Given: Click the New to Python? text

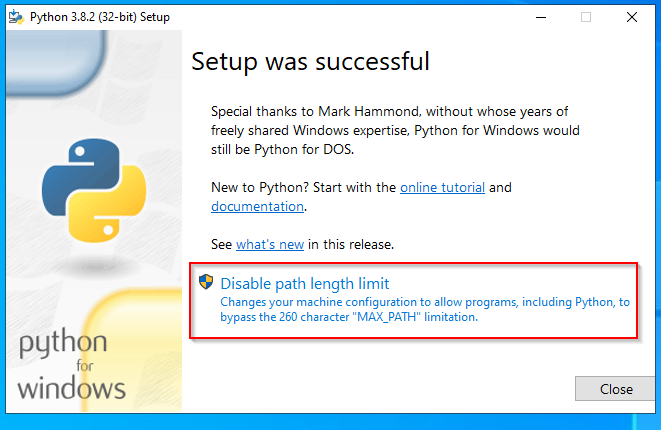Looking at the screenshot, I should tap(256, 187).
